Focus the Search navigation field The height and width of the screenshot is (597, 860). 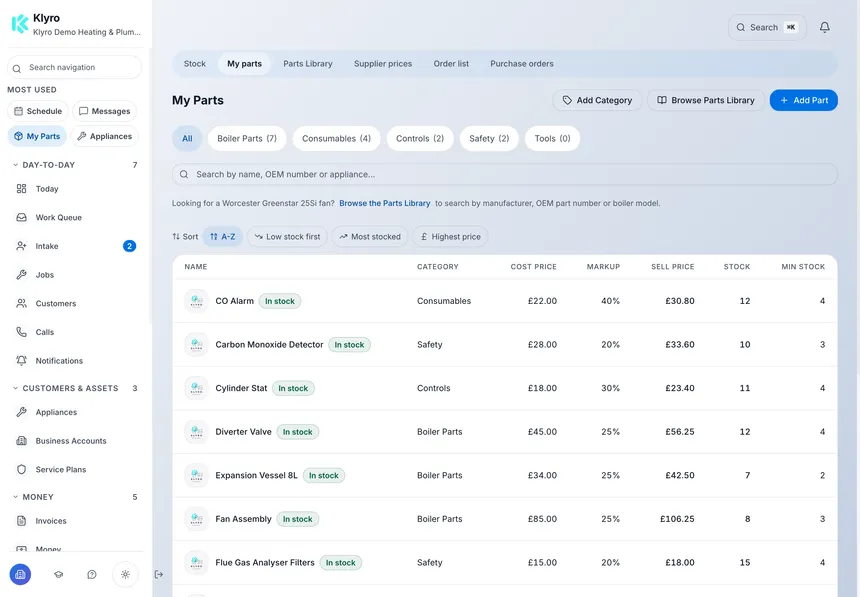(75, 67)
